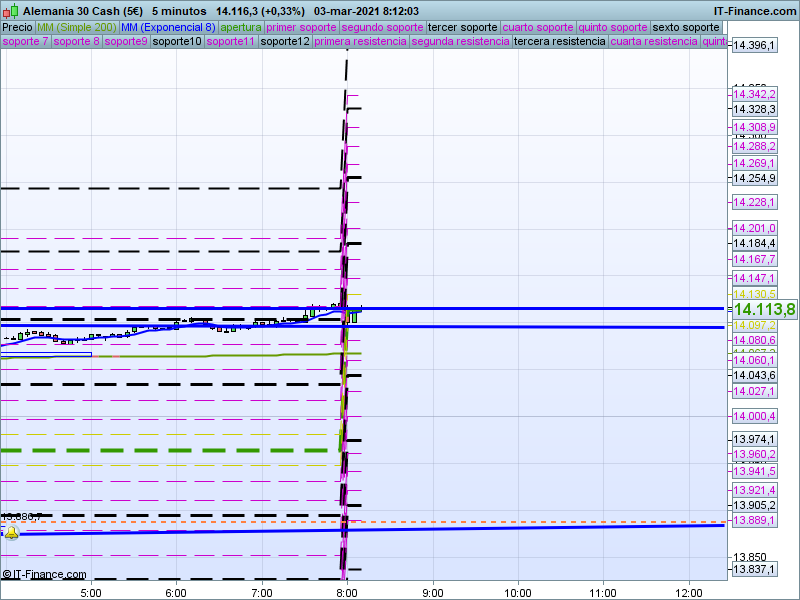Select the primera resistencia indicator label

tap(360, 42)
